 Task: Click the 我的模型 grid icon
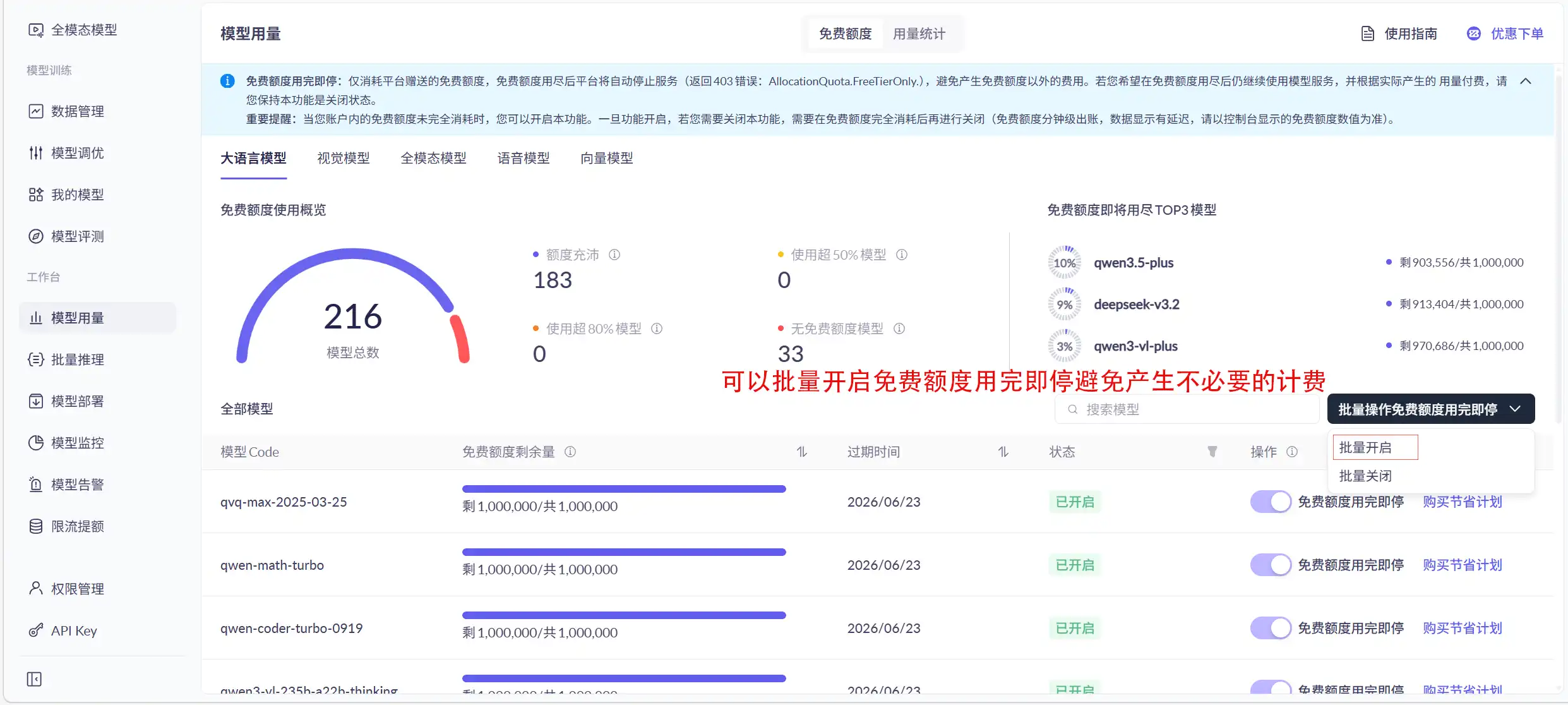coord(36,195)
